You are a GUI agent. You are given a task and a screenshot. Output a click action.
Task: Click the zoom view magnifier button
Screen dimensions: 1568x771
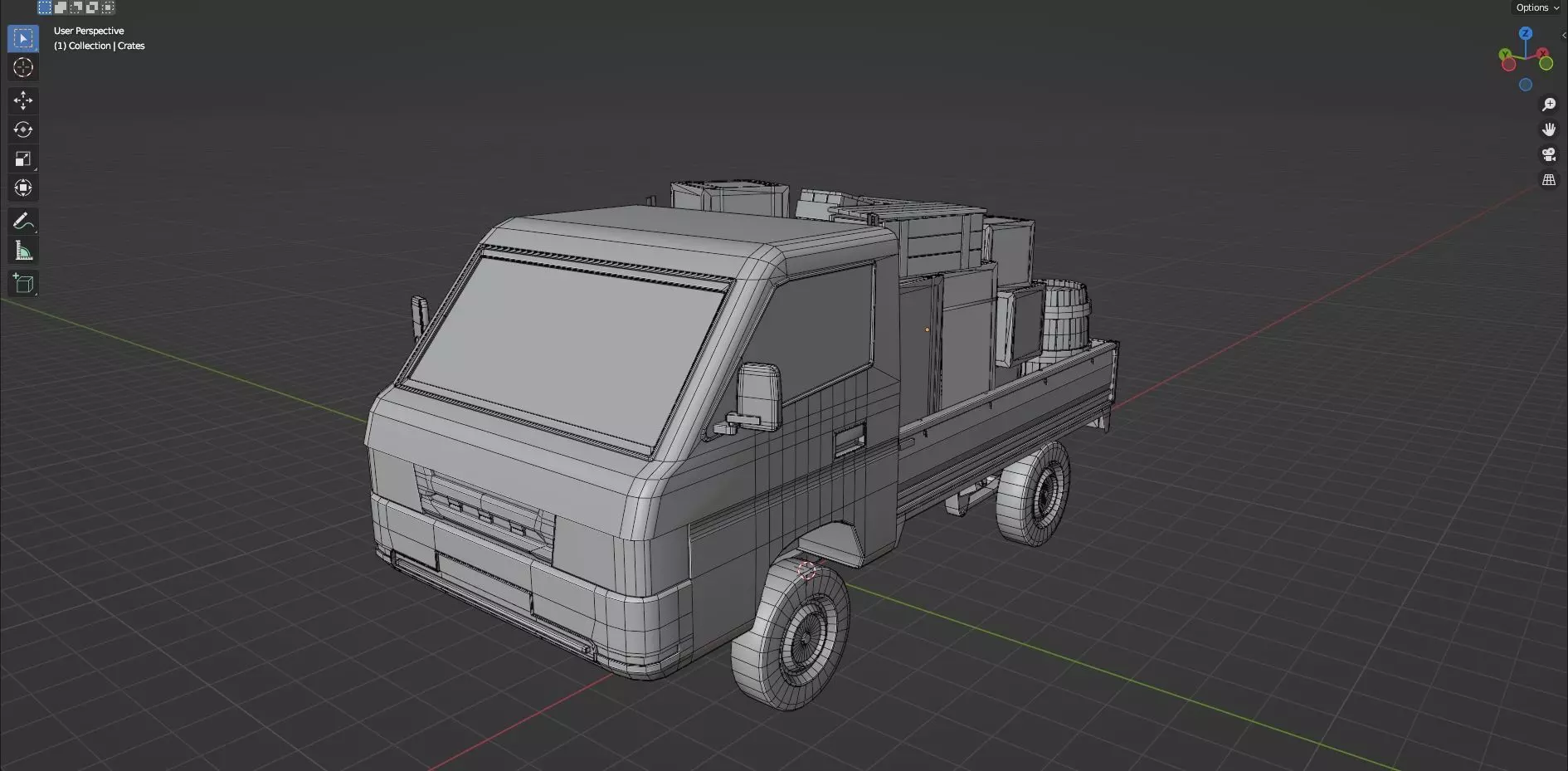1548,105
